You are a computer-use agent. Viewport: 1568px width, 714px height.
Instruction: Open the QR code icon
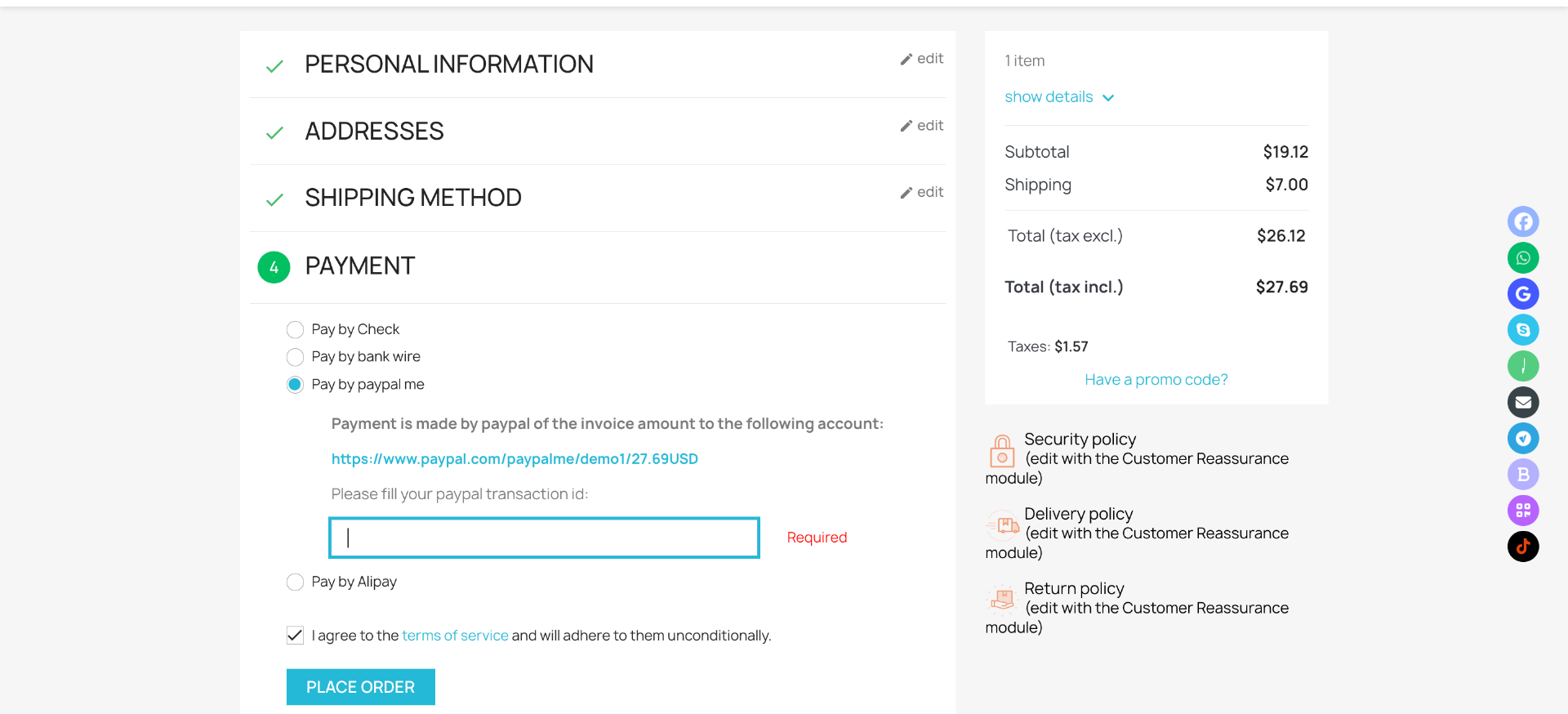(x=1523, y=511)
